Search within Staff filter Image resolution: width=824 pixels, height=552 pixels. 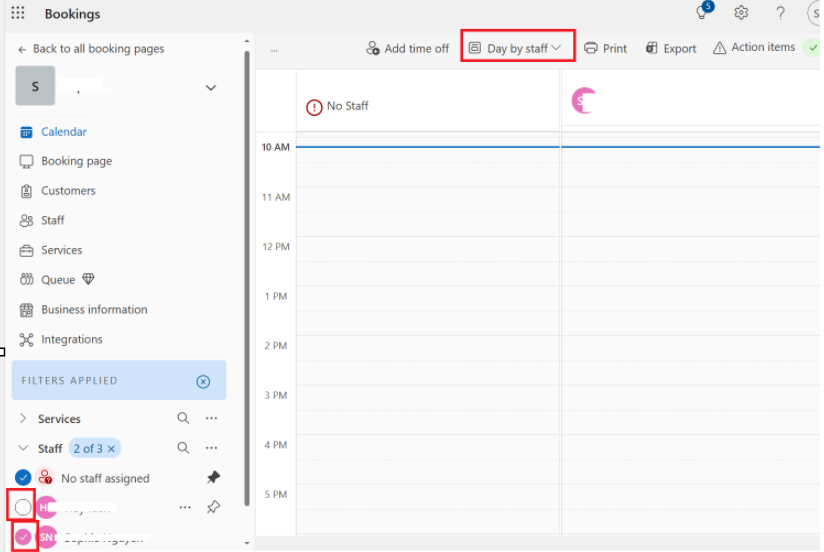point(183,447)
